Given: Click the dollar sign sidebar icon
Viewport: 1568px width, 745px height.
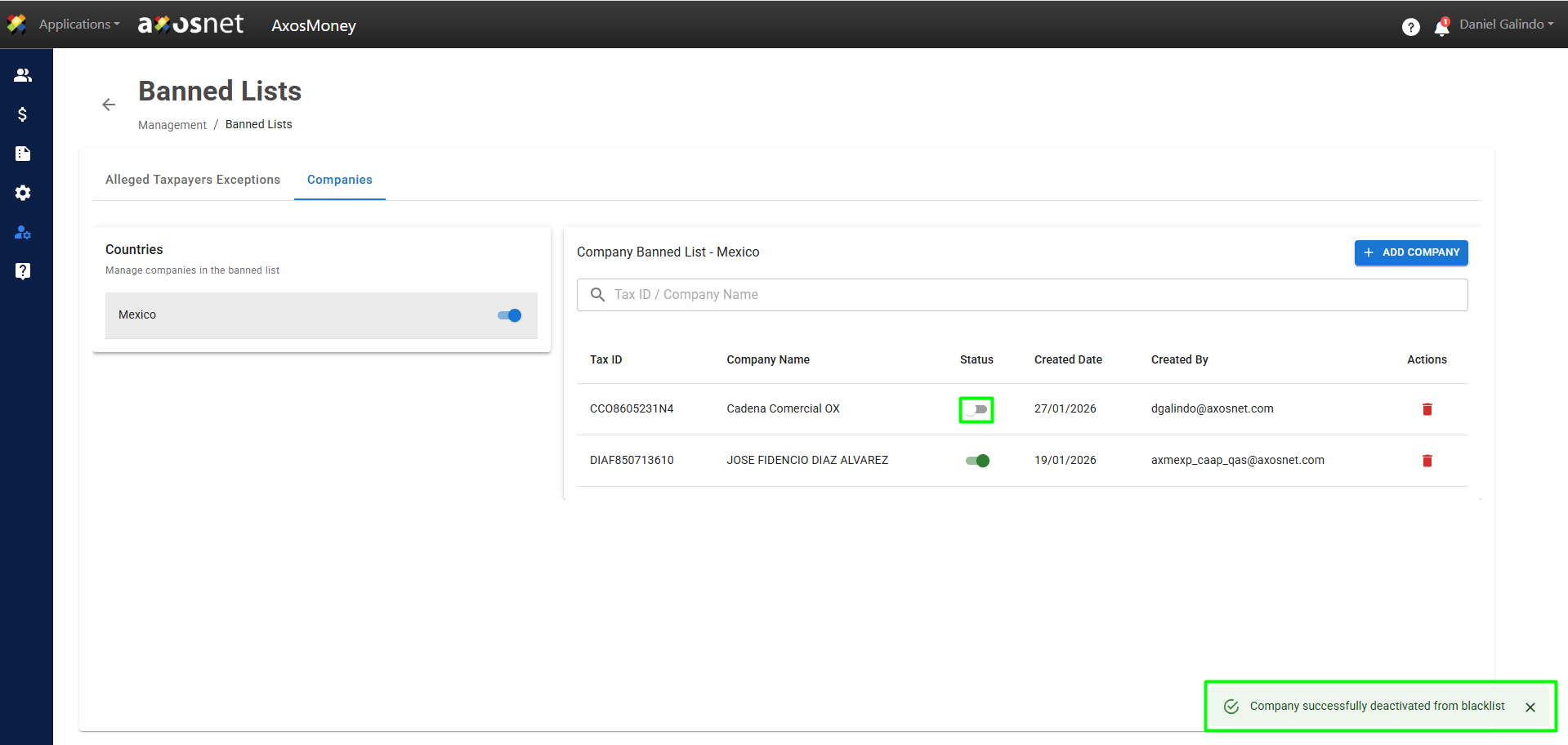Looking at the screenshot, I should tap(23, 114).
